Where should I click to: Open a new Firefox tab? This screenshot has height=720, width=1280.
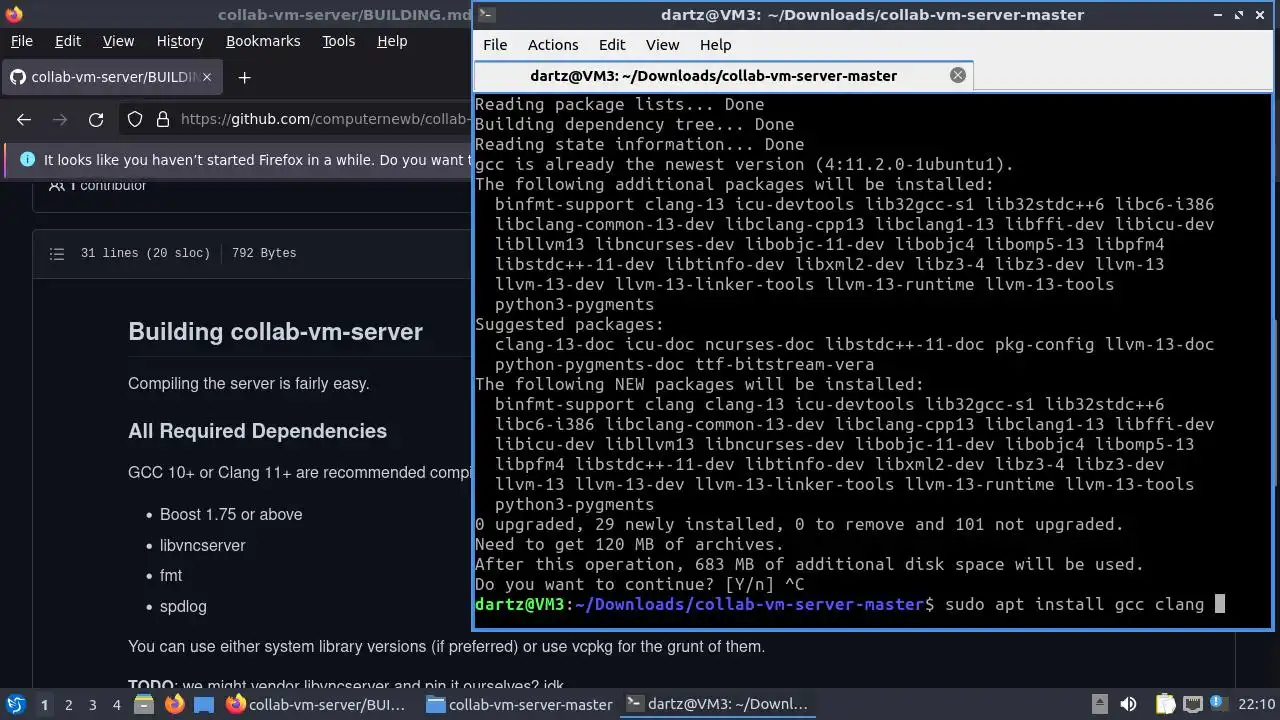coord(244,77)
